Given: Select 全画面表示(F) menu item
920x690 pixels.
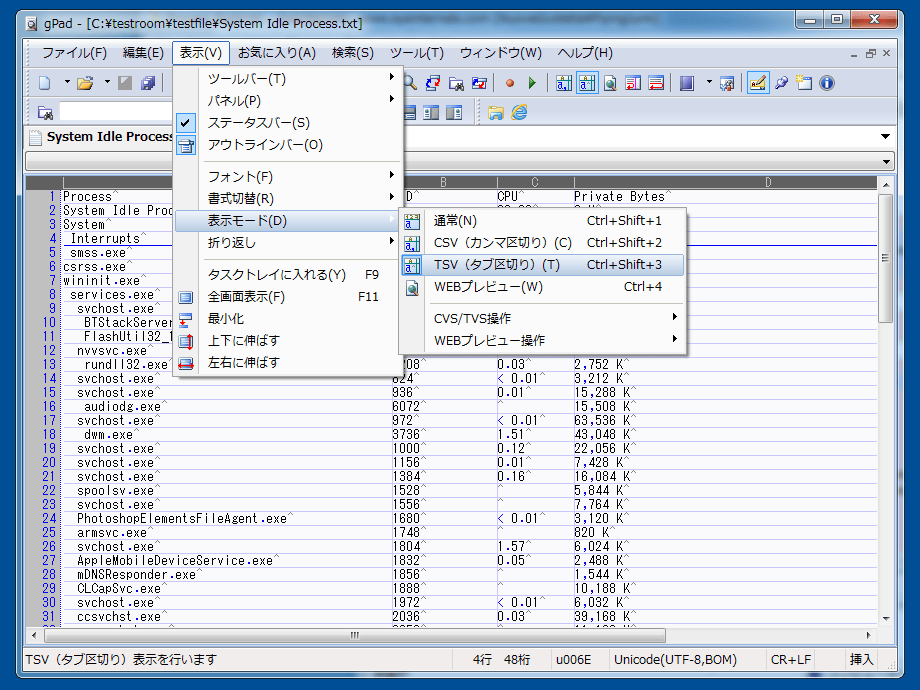Looking at the screenshot, I should coord(289,297).
